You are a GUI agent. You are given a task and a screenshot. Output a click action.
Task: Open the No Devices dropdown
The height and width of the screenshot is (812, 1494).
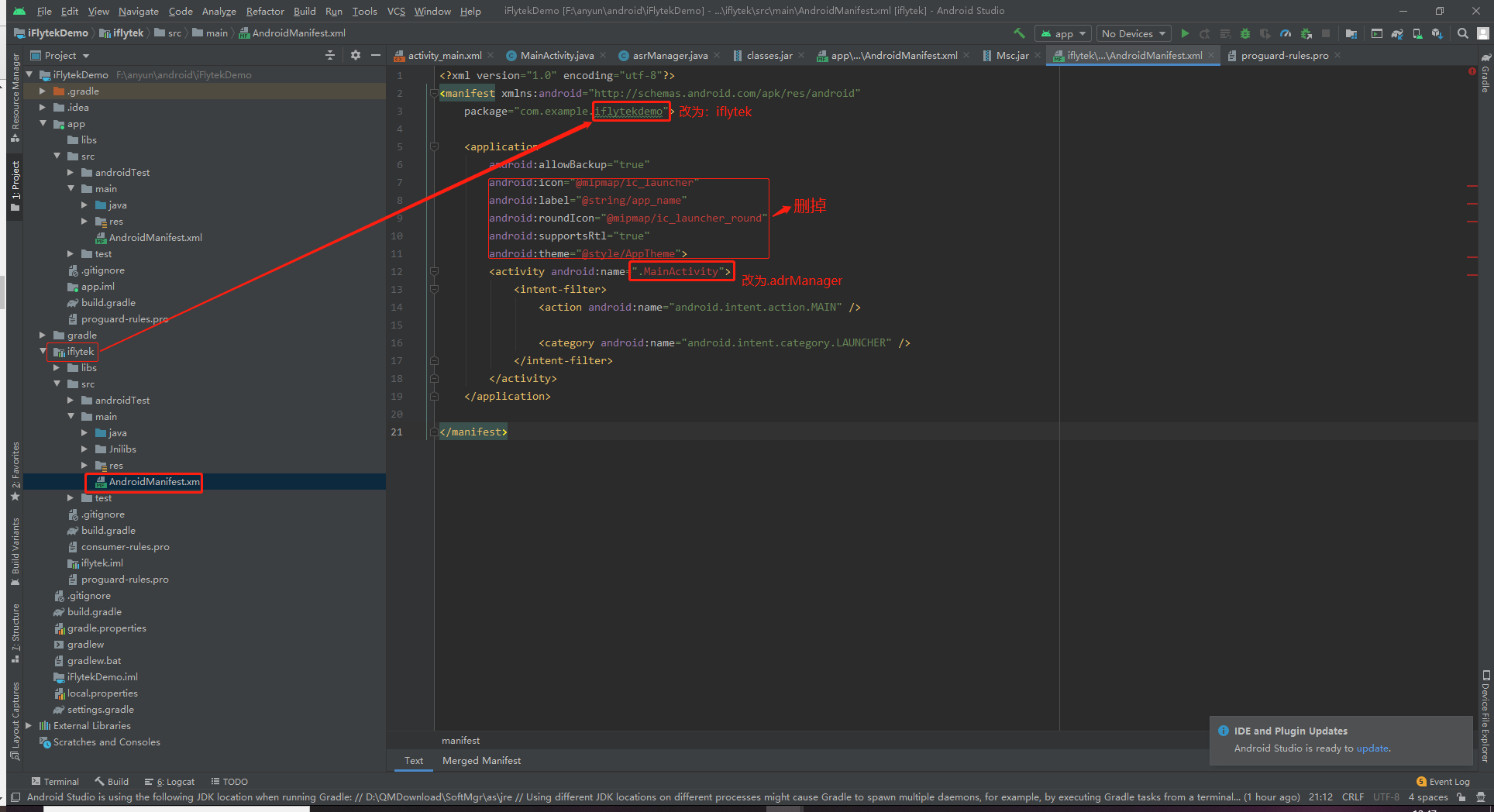[1134, 33]
